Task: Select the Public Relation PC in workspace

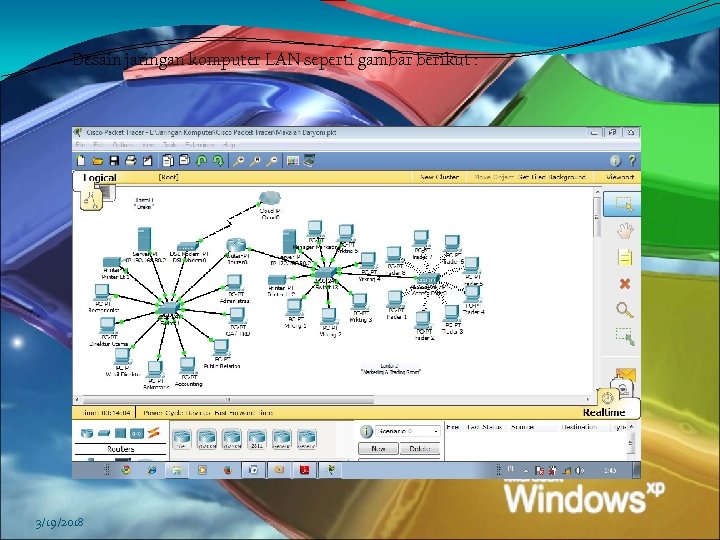Action: point(221,348)
